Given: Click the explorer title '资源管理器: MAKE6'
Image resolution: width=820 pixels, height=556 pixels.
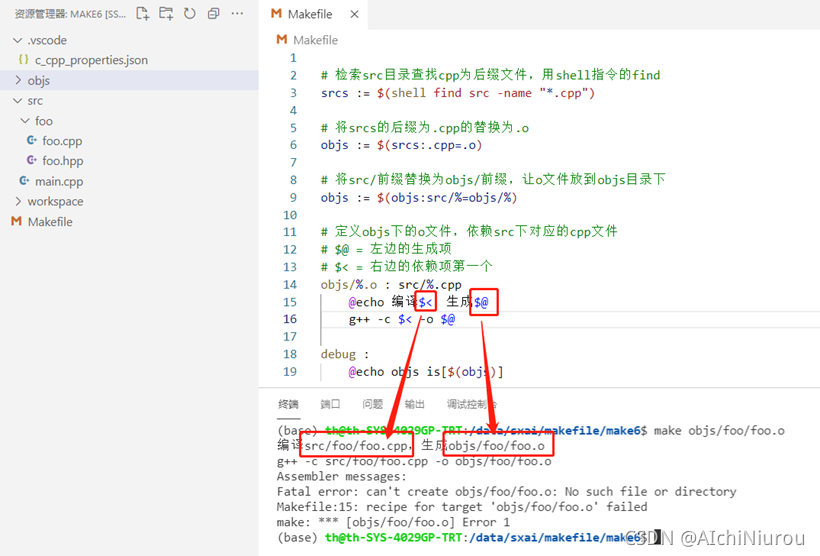Looking at the screenshot, I should (x=70, y=14).
